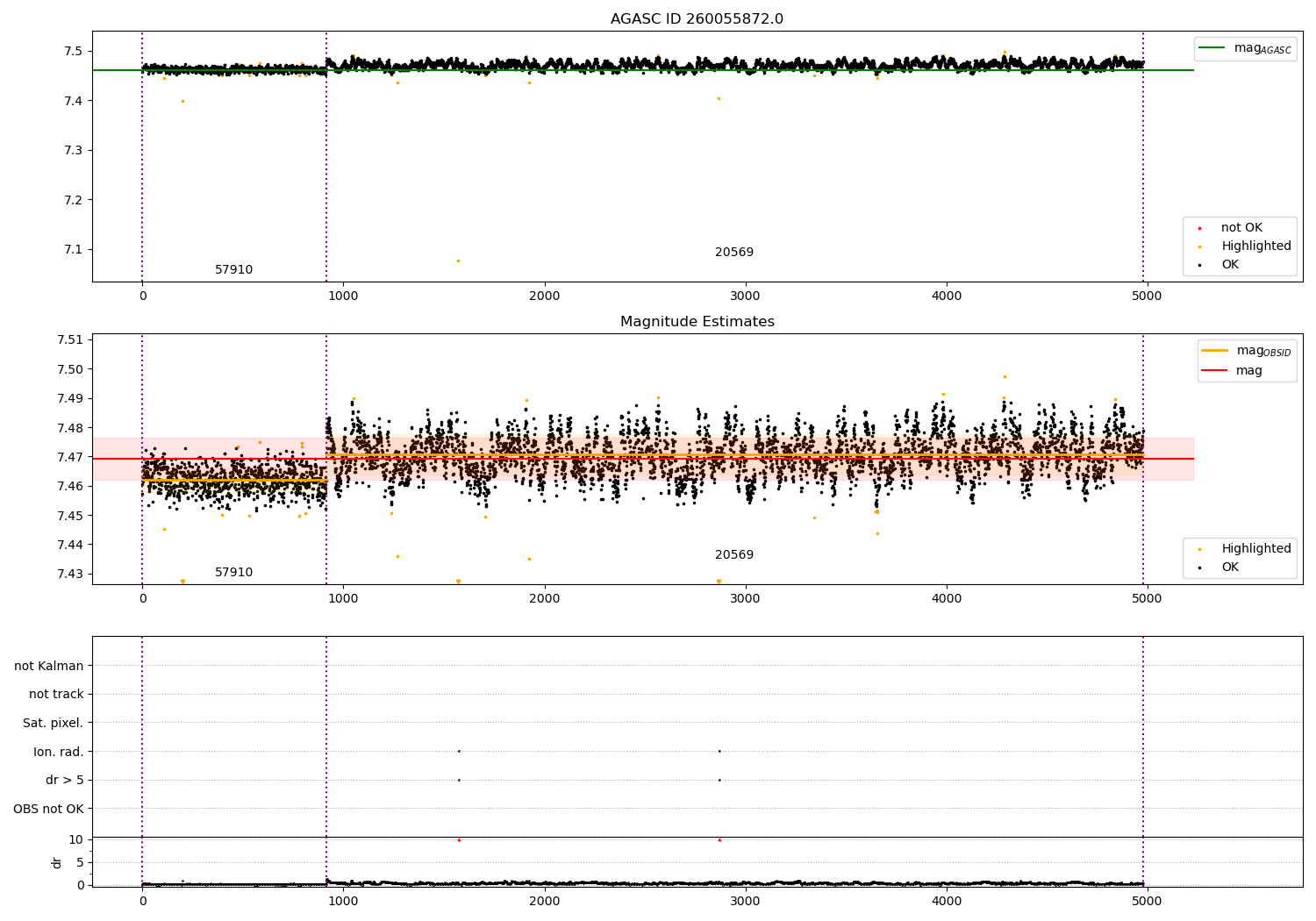Viewport: 1316px width, 921px height.
Task: Click the 'dr' y-axis label
Action: point(57,862)
